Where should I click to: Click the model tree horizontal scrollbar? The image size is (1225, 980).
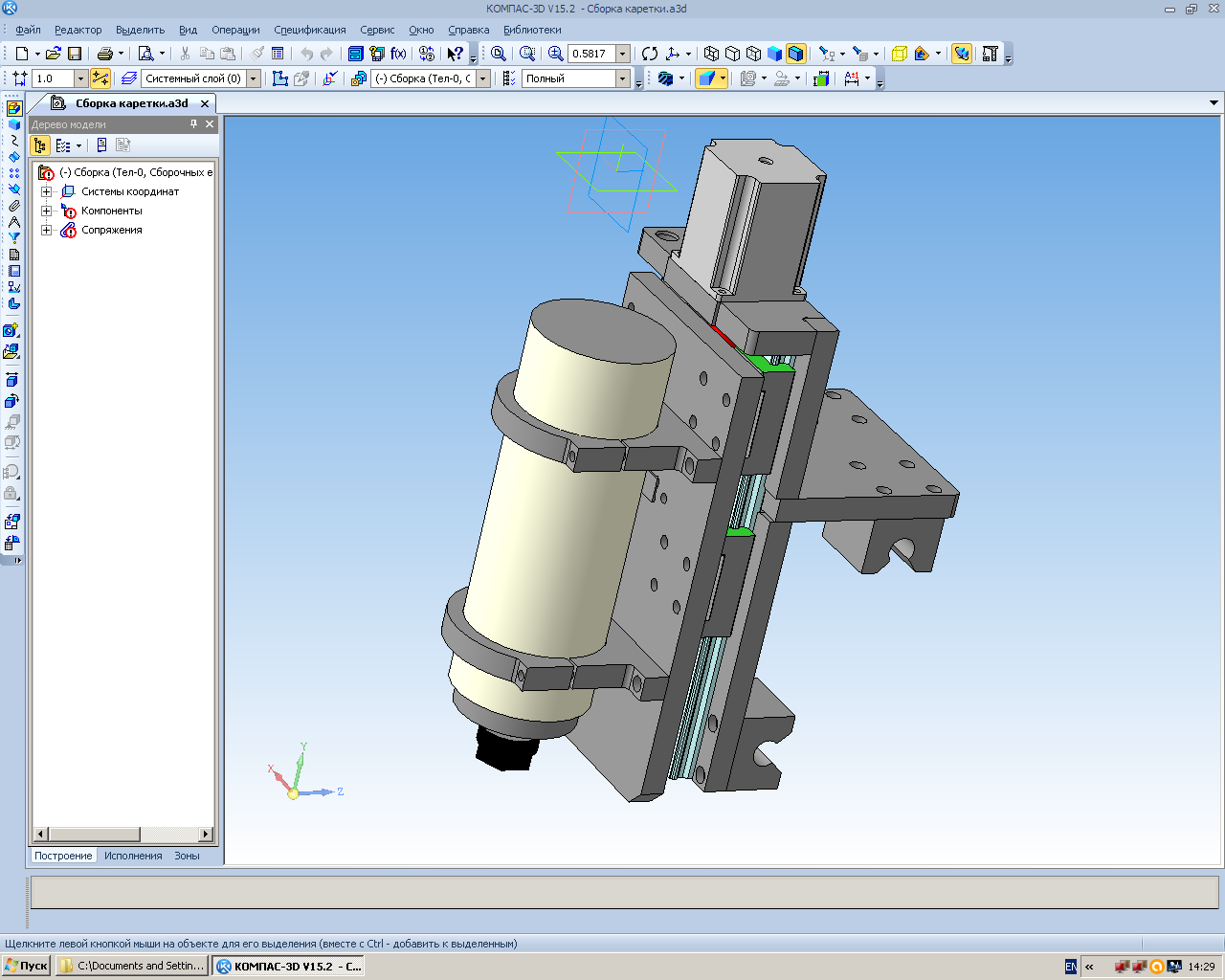94,834
